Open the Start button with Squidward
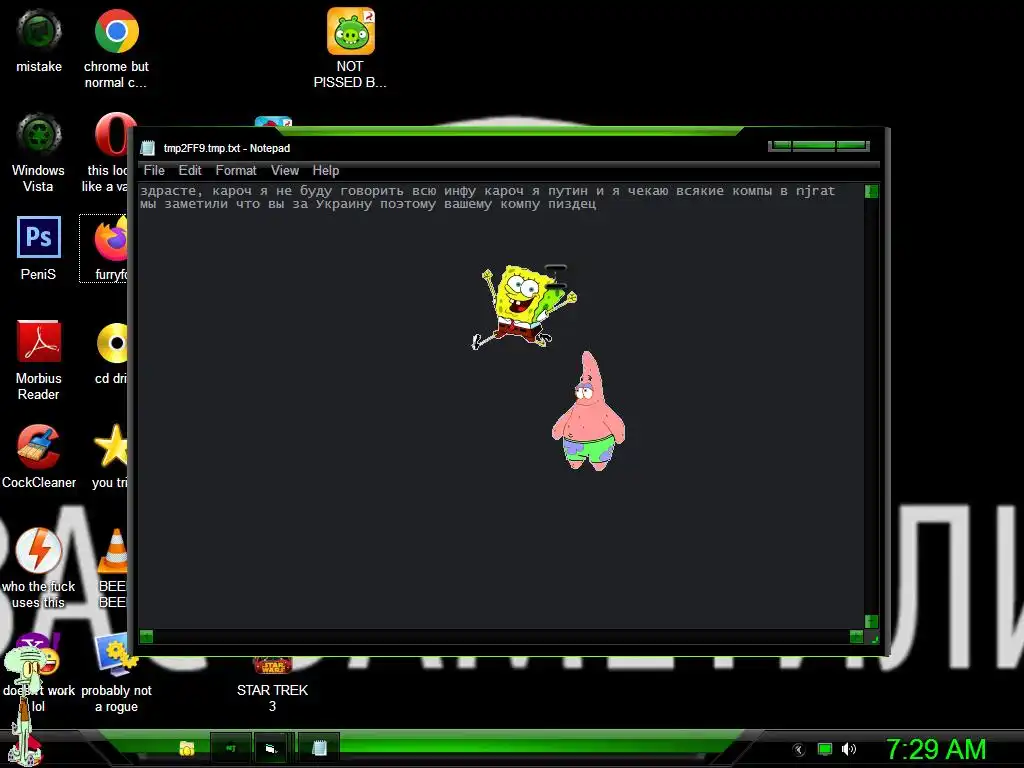The image size is (1024, 768). click(x=25, y=748)
